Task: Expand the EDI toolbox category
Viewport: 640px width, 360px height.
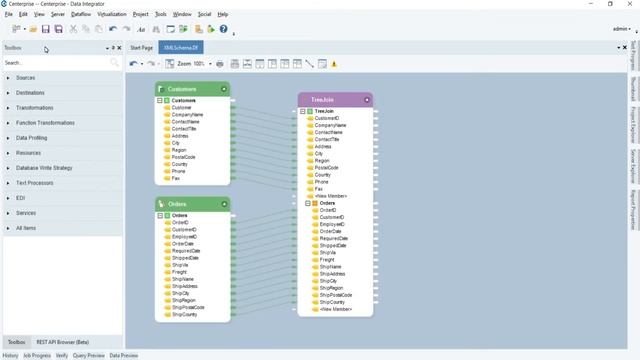Action: [8, 198]
